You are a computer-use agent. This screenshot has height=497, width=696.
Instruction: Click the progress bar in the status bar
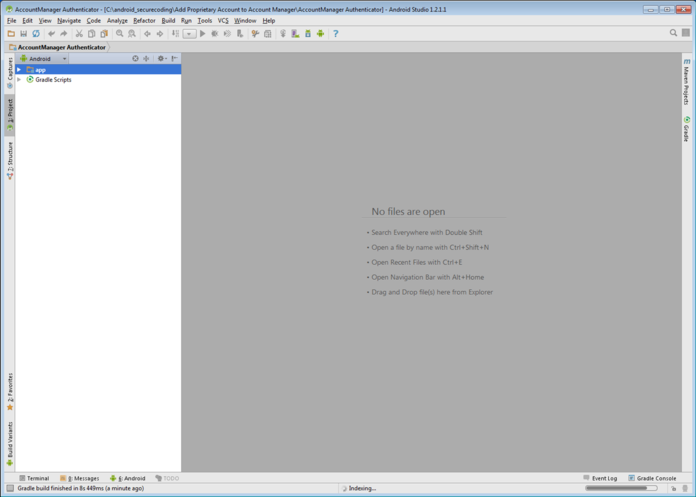(621, 488)
